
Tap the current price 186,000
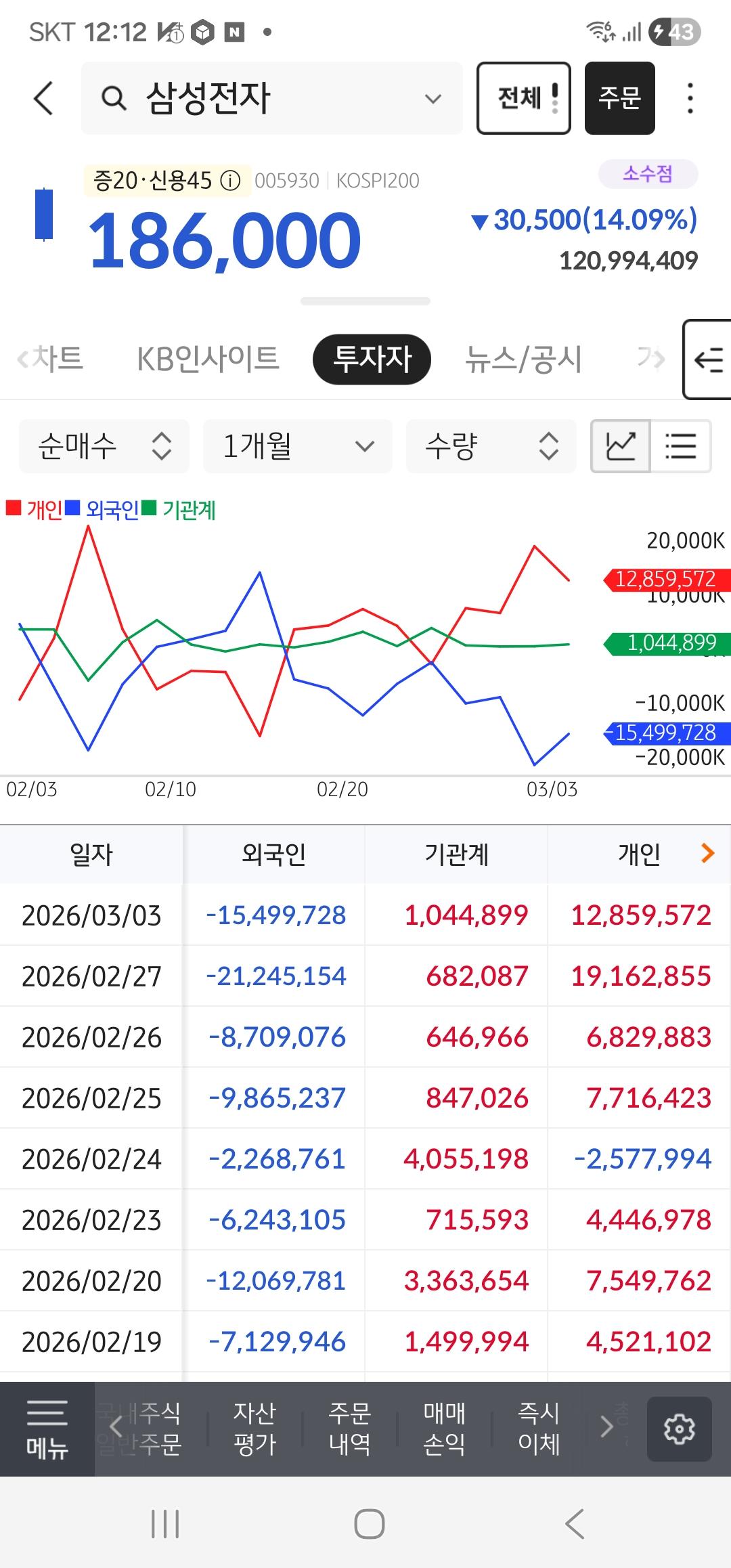(x=224, y=240)
